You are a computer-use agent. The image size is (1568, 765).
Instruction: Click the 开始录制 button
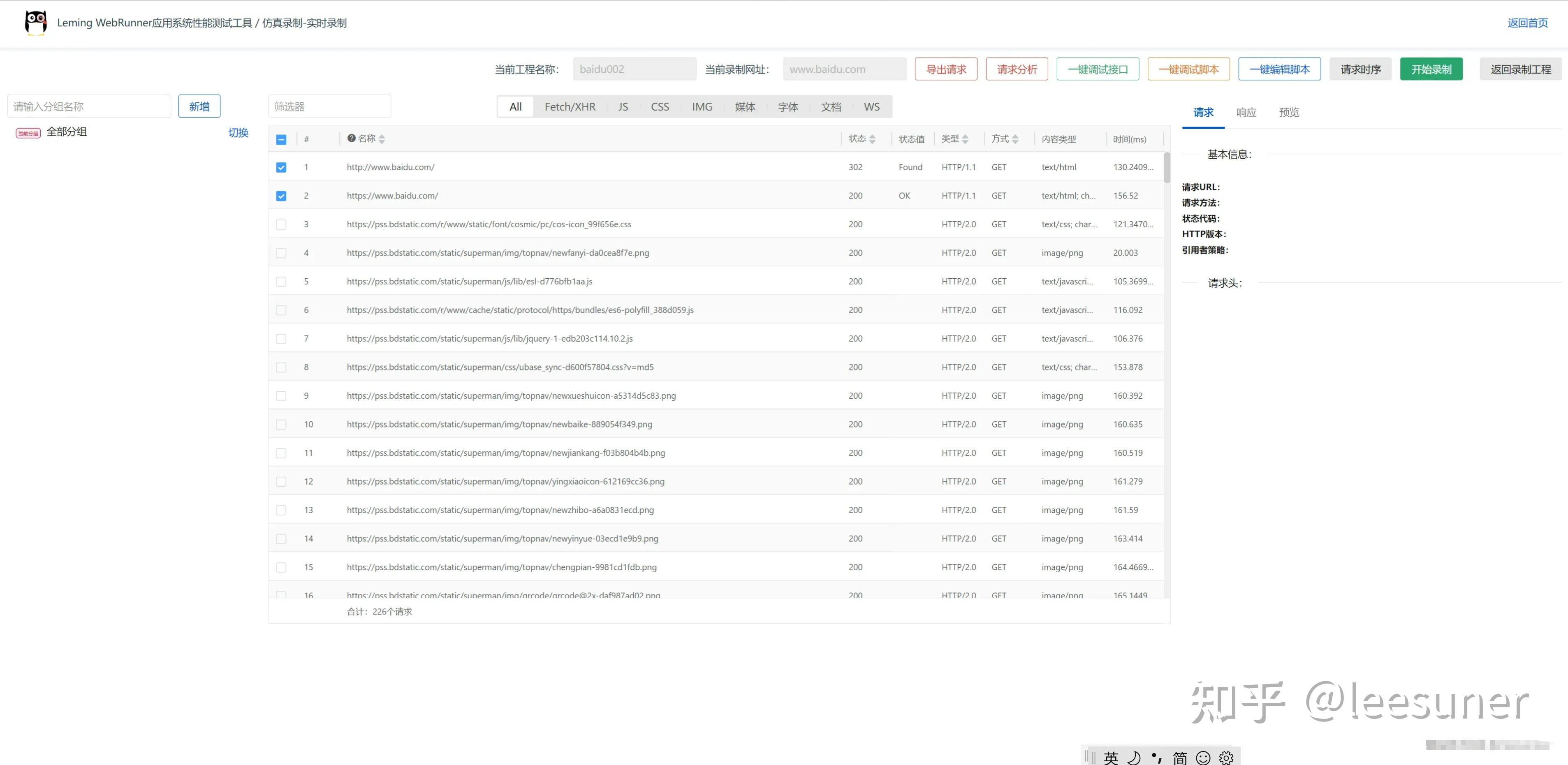click(x=1431, y=69)
